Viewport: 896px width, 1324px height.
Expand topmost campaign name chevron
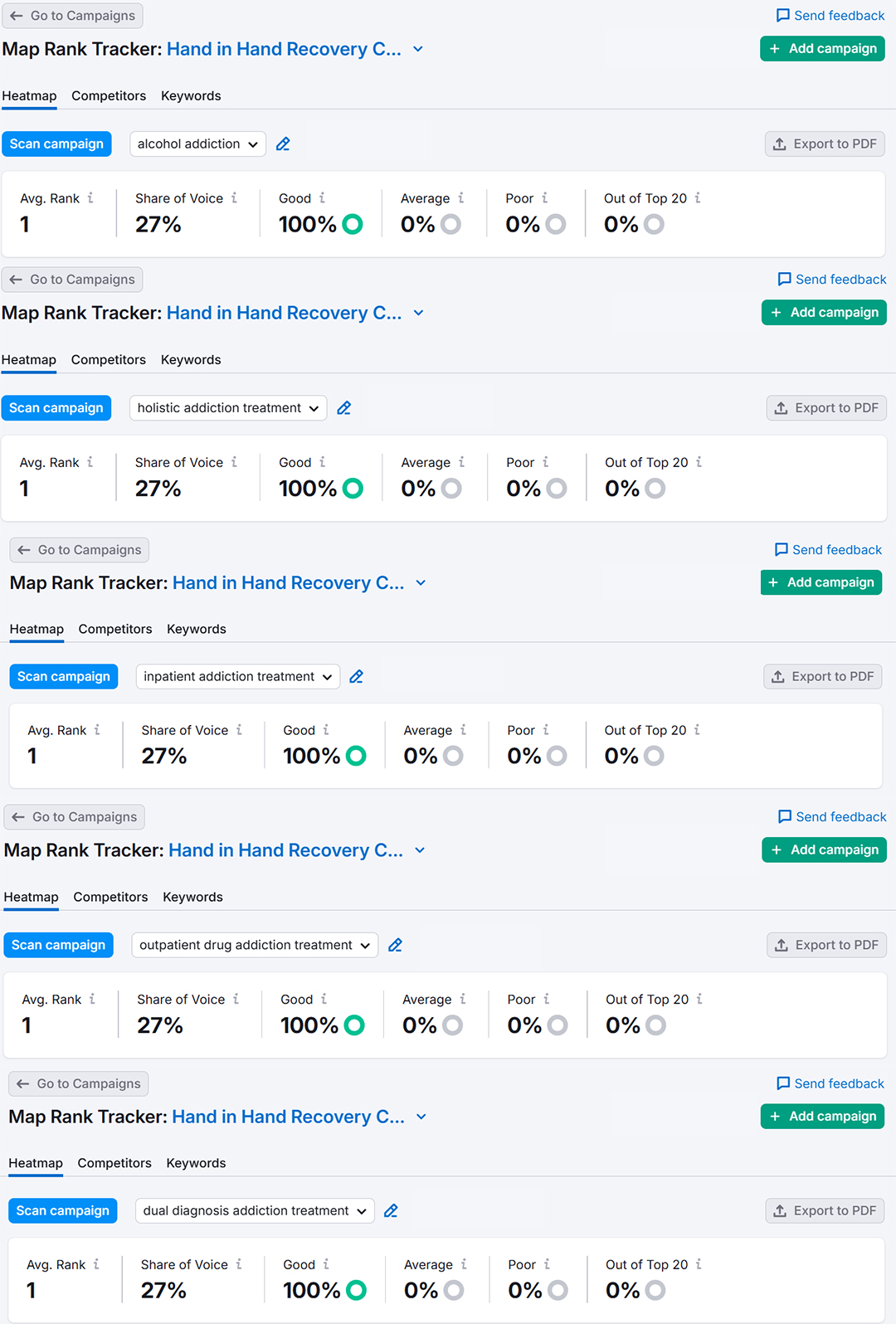point(418,50)
